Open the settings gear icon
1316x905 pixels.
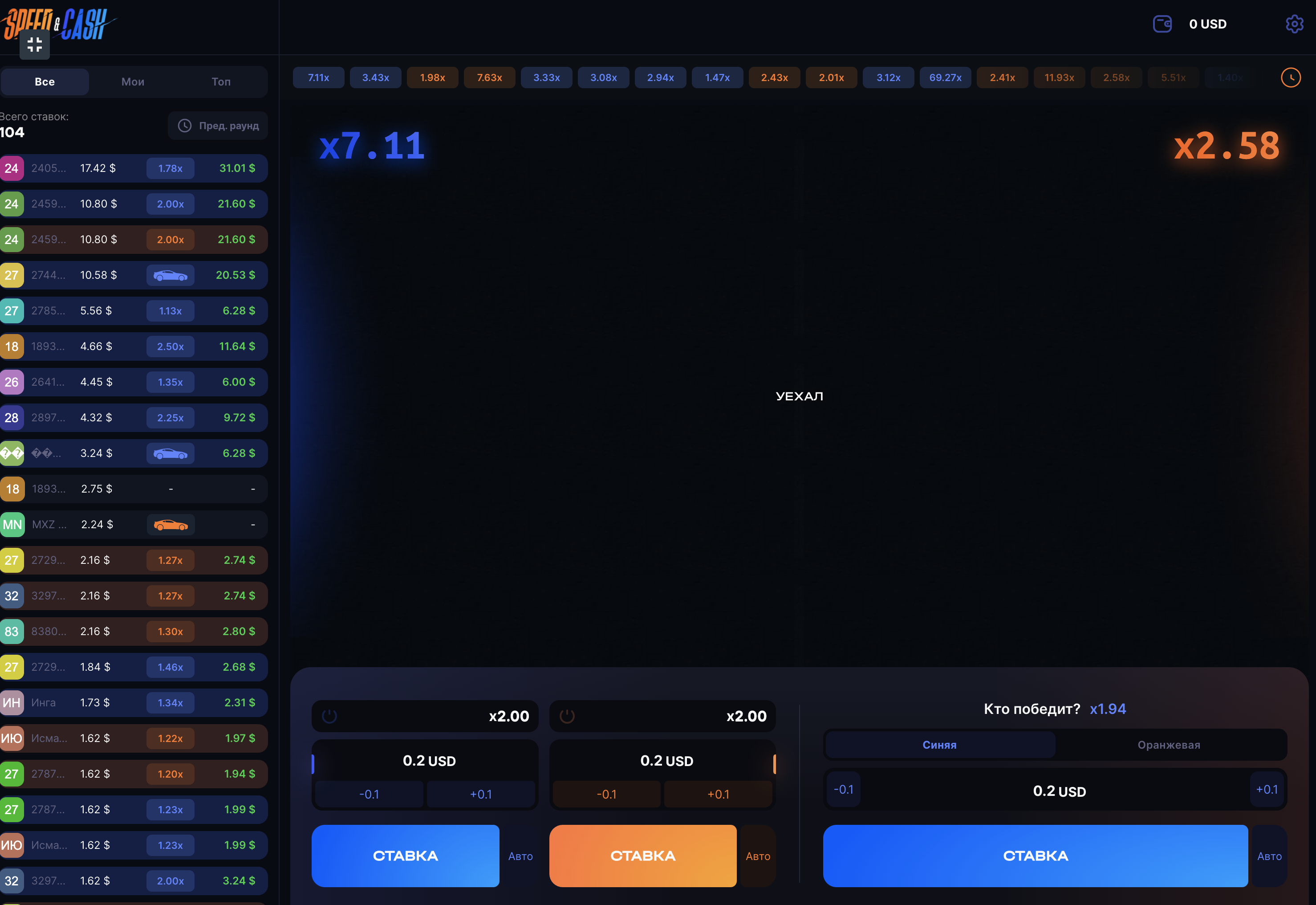click(1294, 24)
